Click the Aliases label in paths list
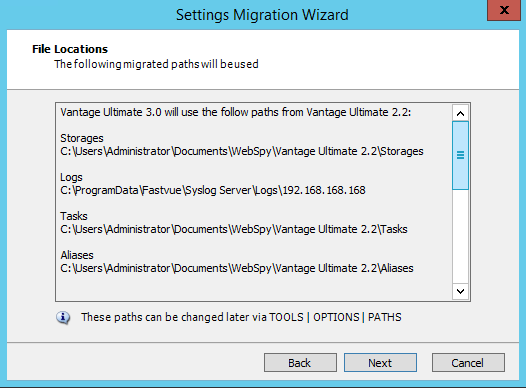Viewport: 526px width, 388px height. pyautogui.click(x=77, y=255)
